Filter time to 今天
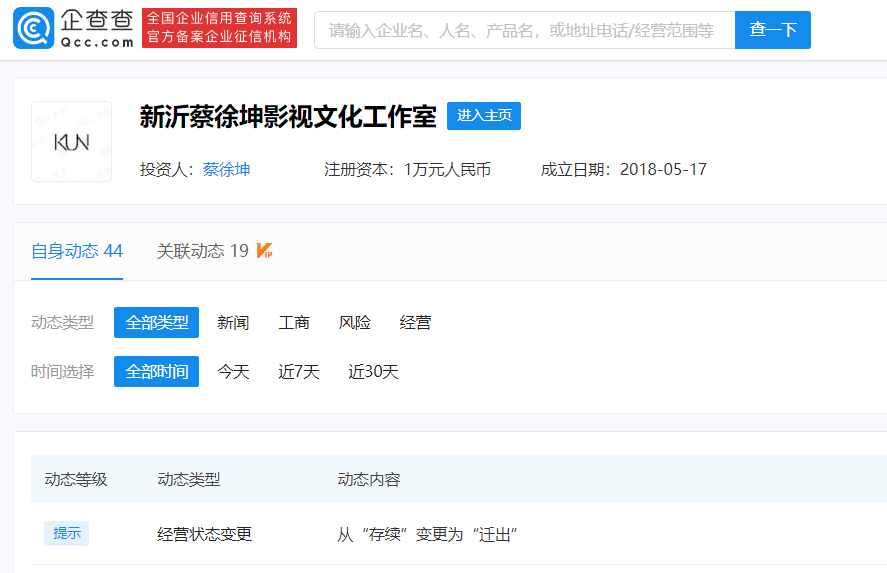 [x=233, y=372]
